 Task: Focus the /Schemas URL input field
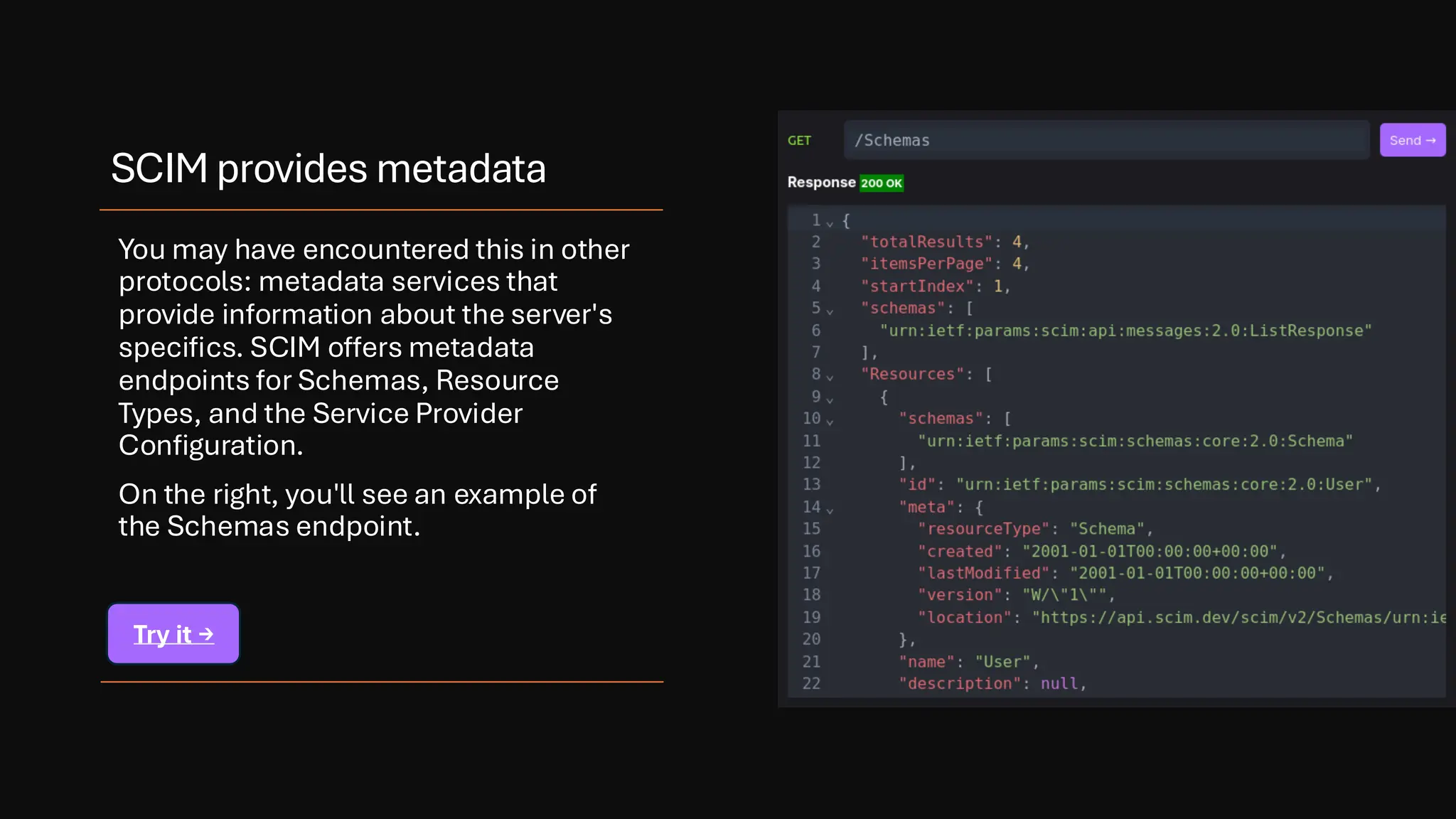point(1106,140)
